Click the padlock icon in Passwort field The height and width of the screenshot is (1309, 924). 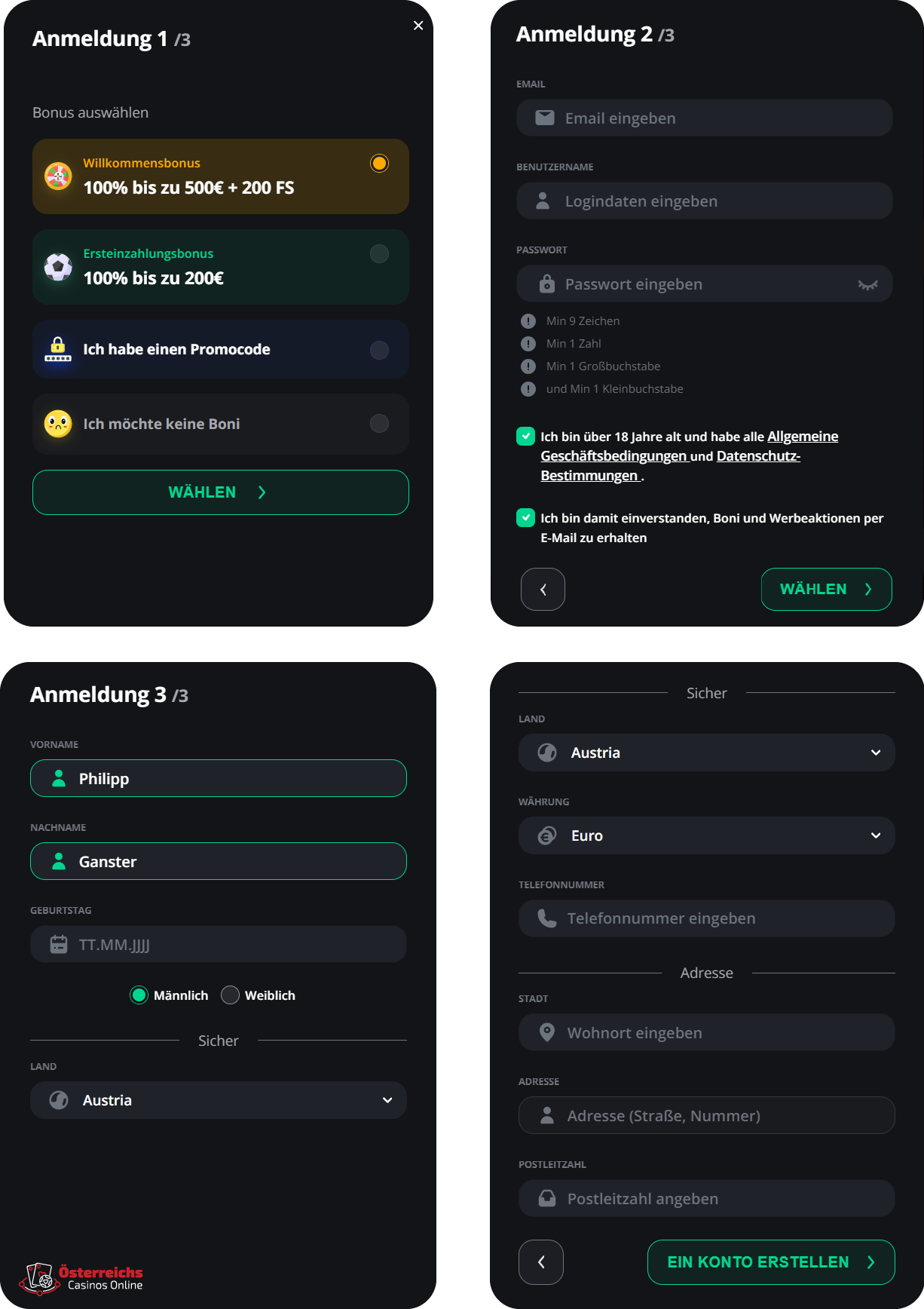[x=546, y=284]
